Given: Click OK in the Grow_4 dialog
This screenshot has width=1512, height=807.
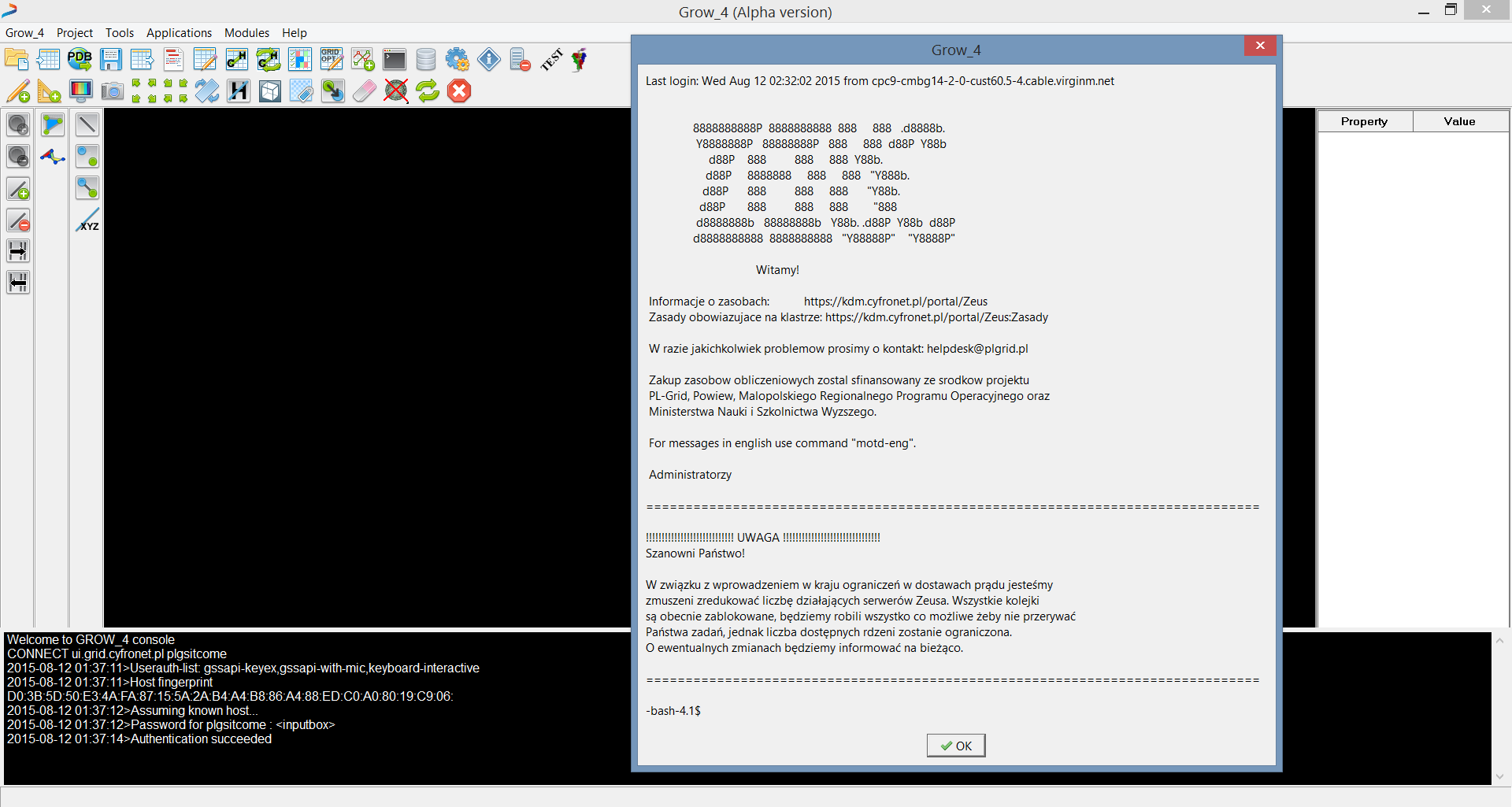Looking at the screenshot, I should [x=956, y=746].
